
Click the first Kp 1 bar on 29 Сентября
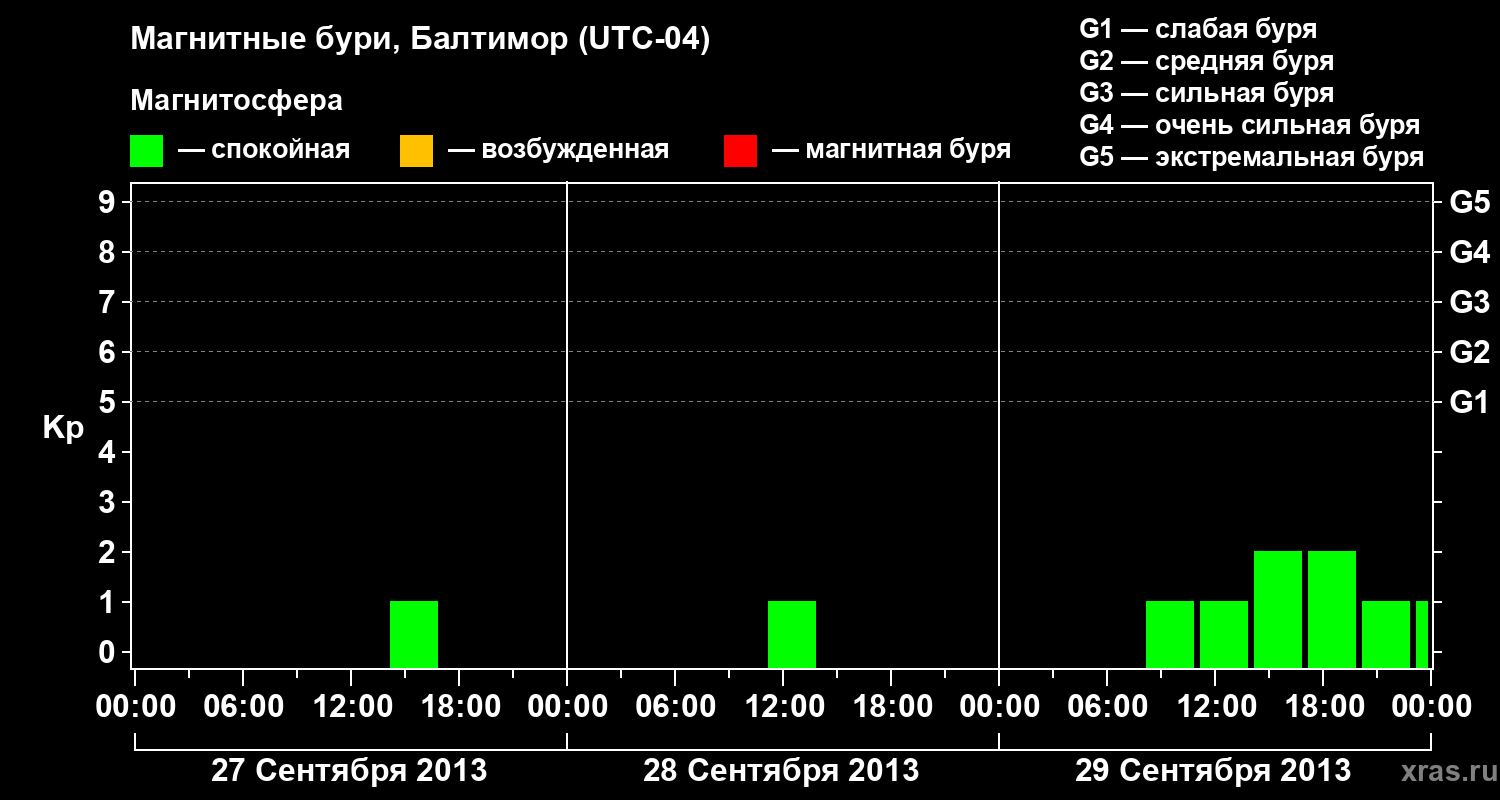(x=1170, y=634)
